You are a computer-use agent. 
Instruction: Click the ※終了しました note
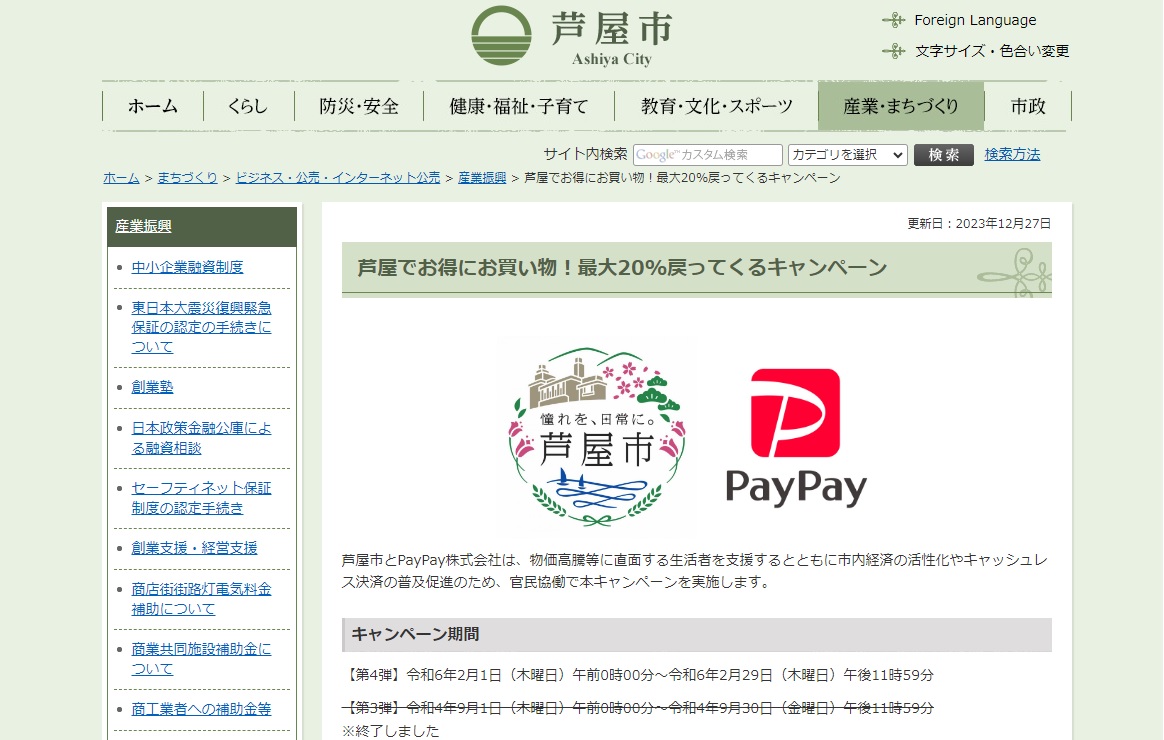click(390, 731)
